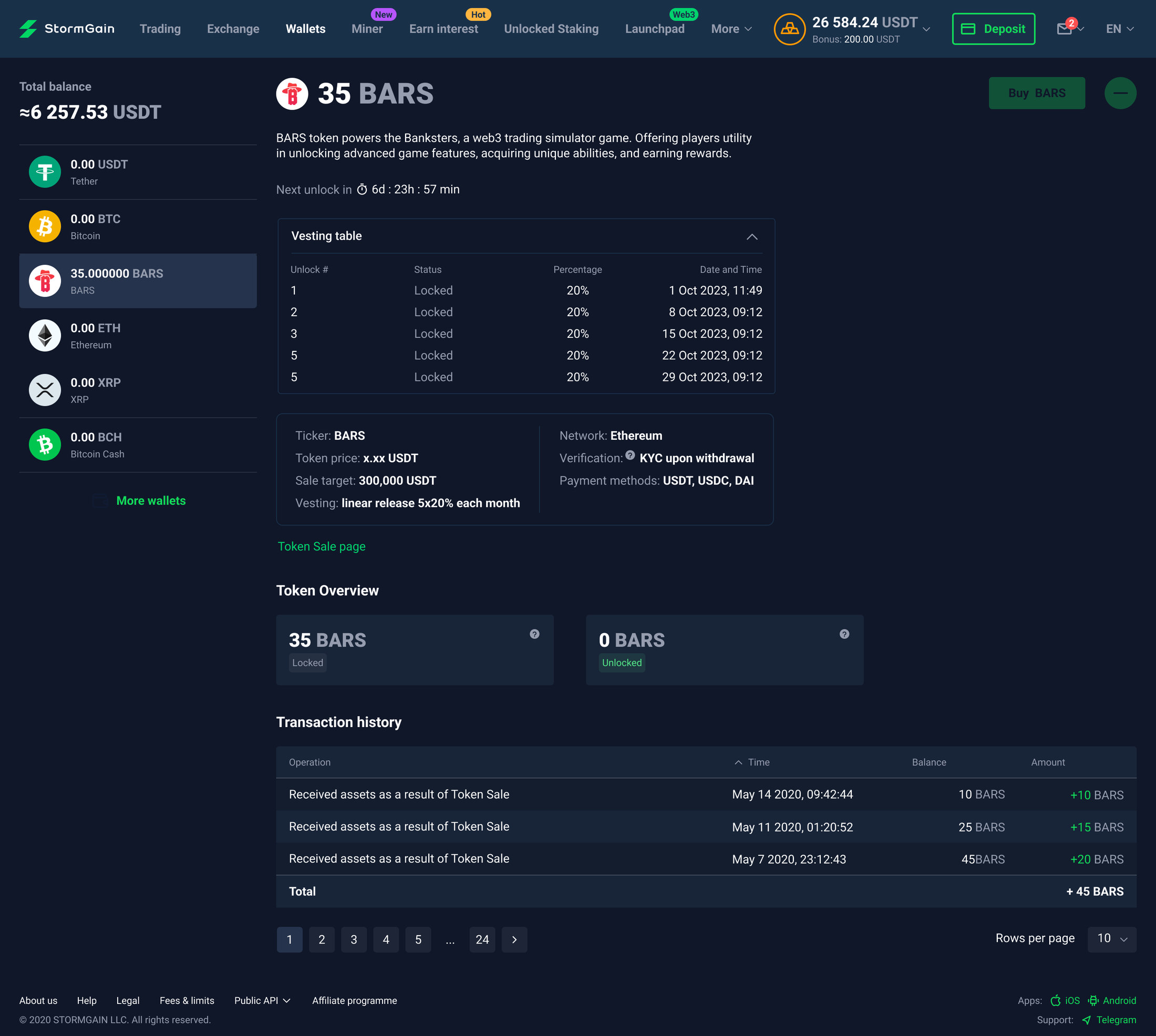Click the Ethereum coin icon
Viewport: 1156px width, 1036px height.
(x=45, y=335)
